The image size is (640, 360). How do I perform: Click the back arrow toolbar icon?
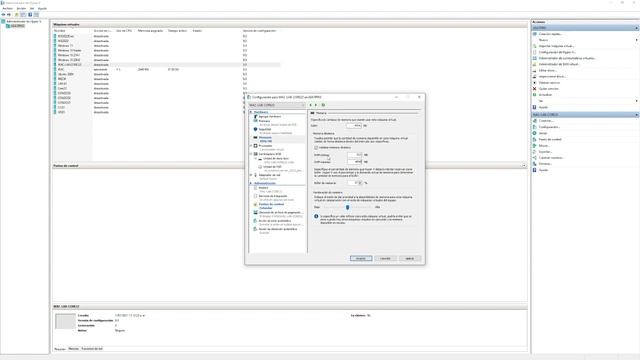(x=4, y=14)
